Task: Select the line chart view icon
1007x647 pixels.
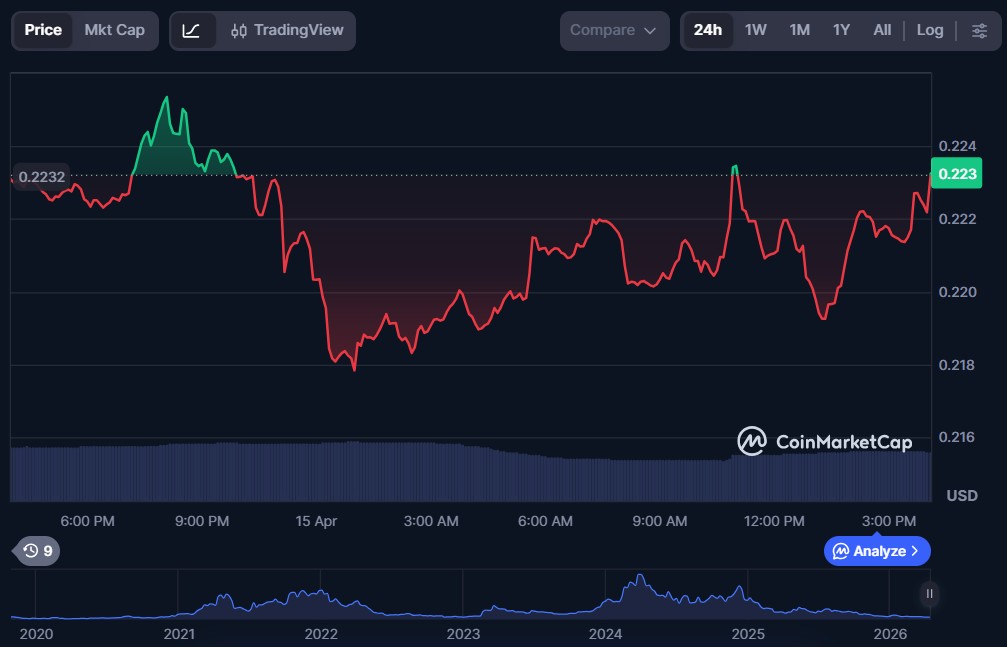Action: (x=192, y=31)
